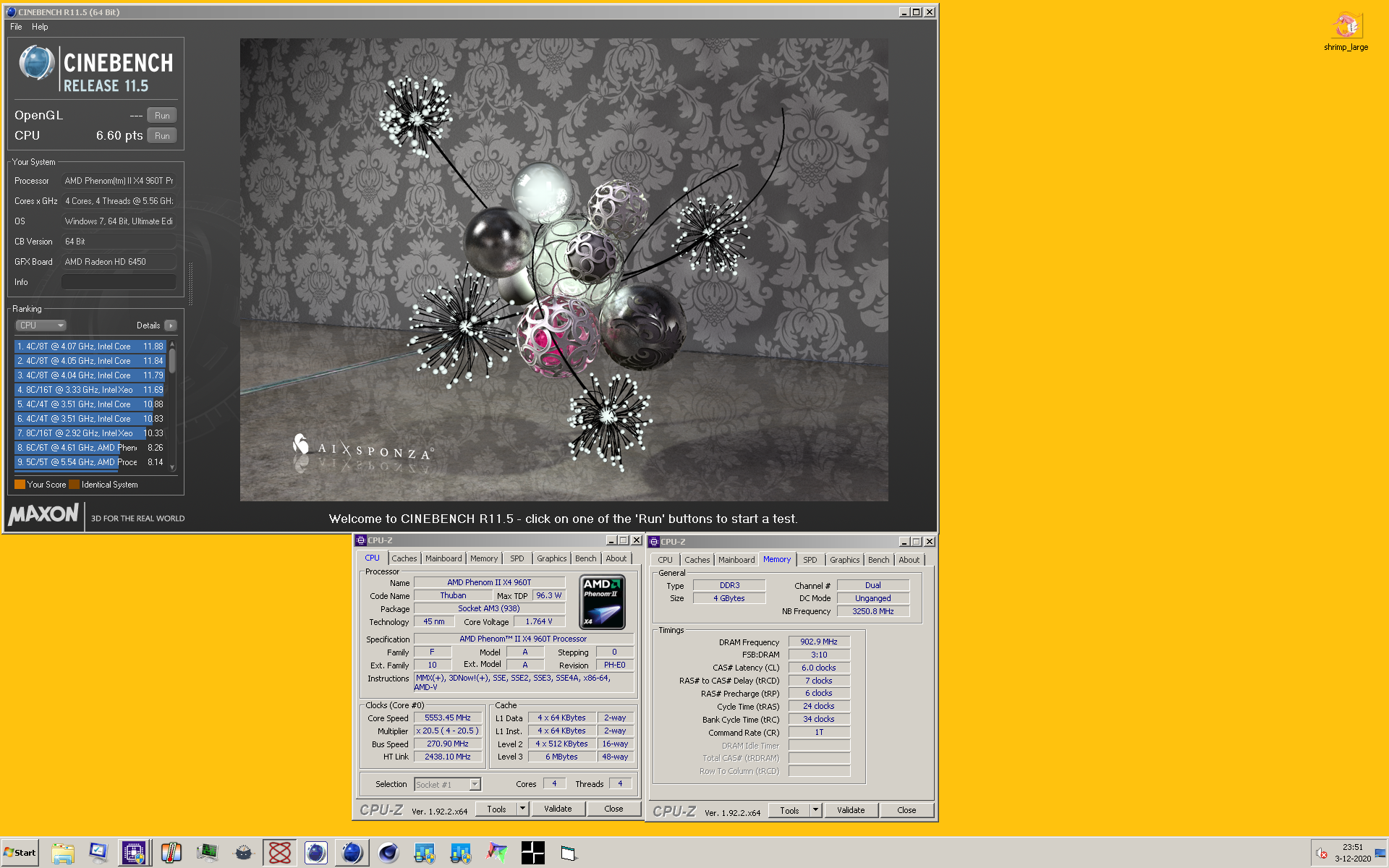
Task: Open Memory tab in left CPU-Z window
Action: coord(484,558)
